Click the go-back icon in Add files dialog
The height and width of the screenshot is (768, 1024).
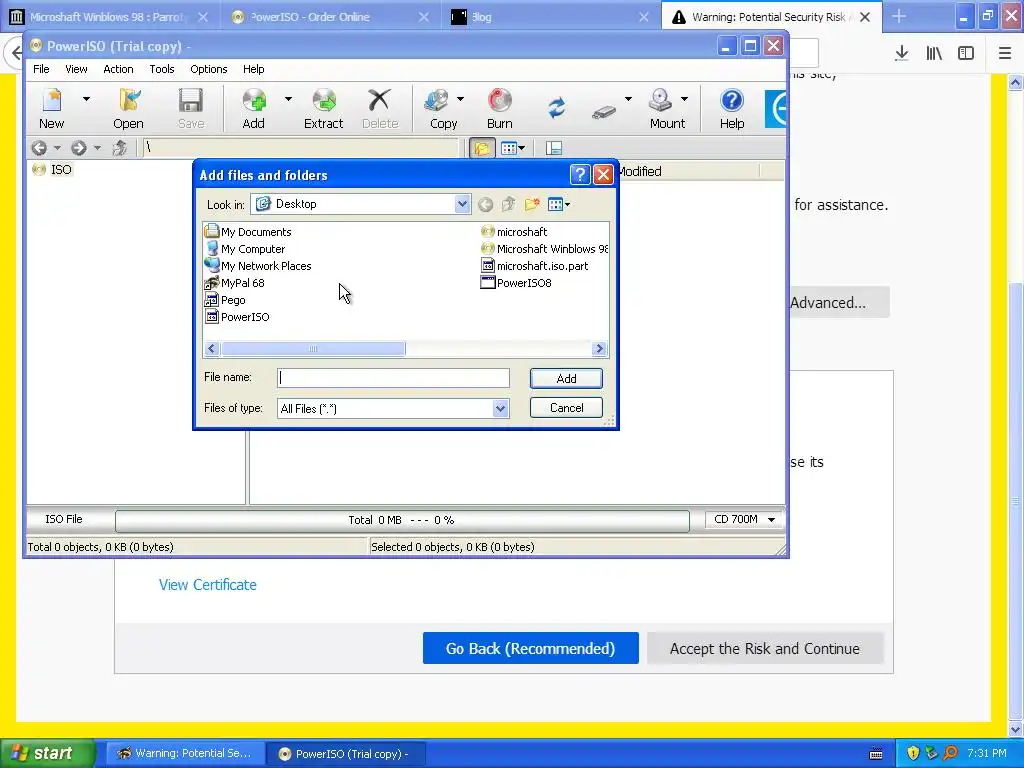click(x=485, y=205)
